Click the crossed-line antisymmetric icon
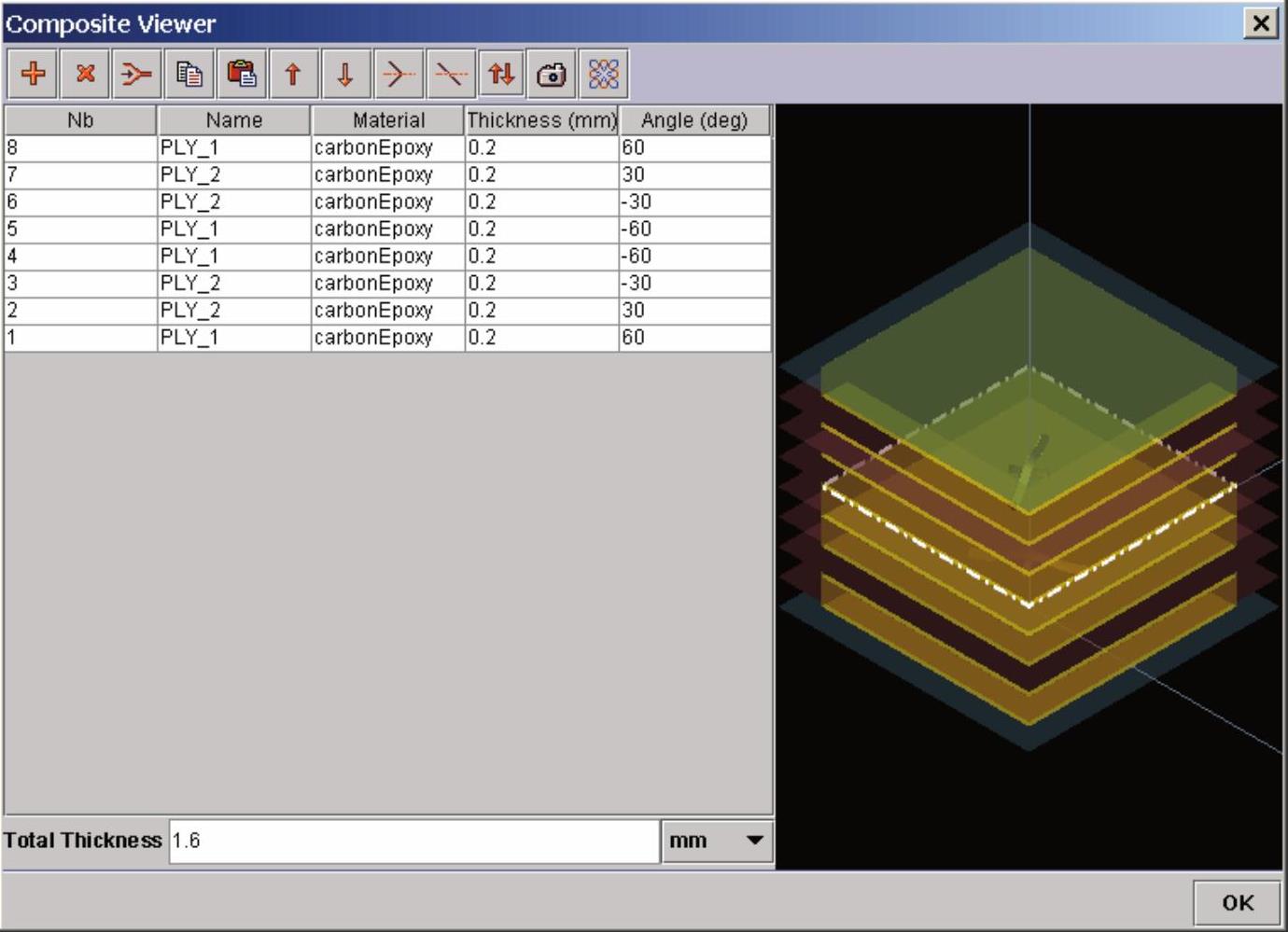This screenshot has width=1288, height=932. tap(450, 74)
